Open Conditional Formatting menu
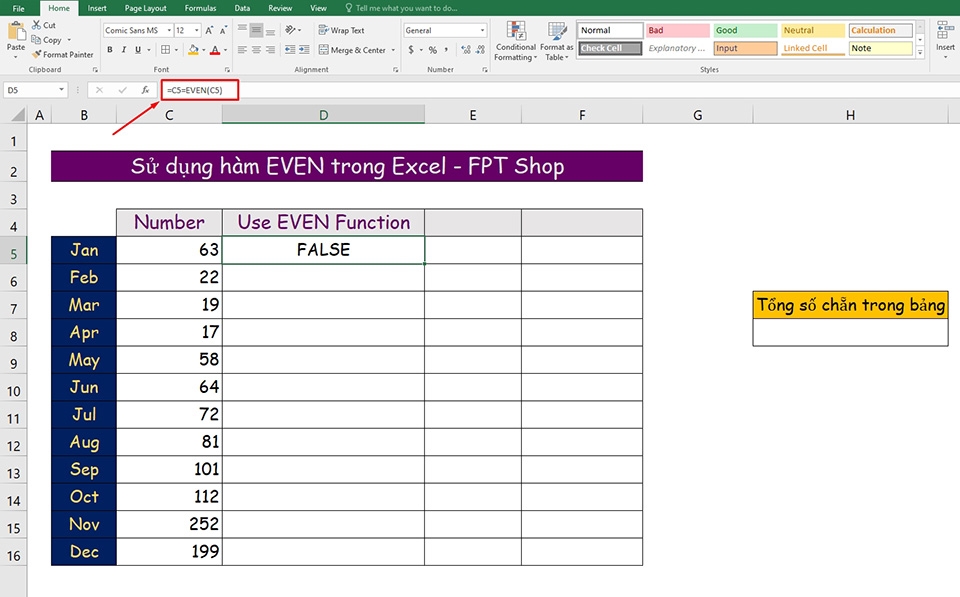960x597 pixels. (516, 40)
